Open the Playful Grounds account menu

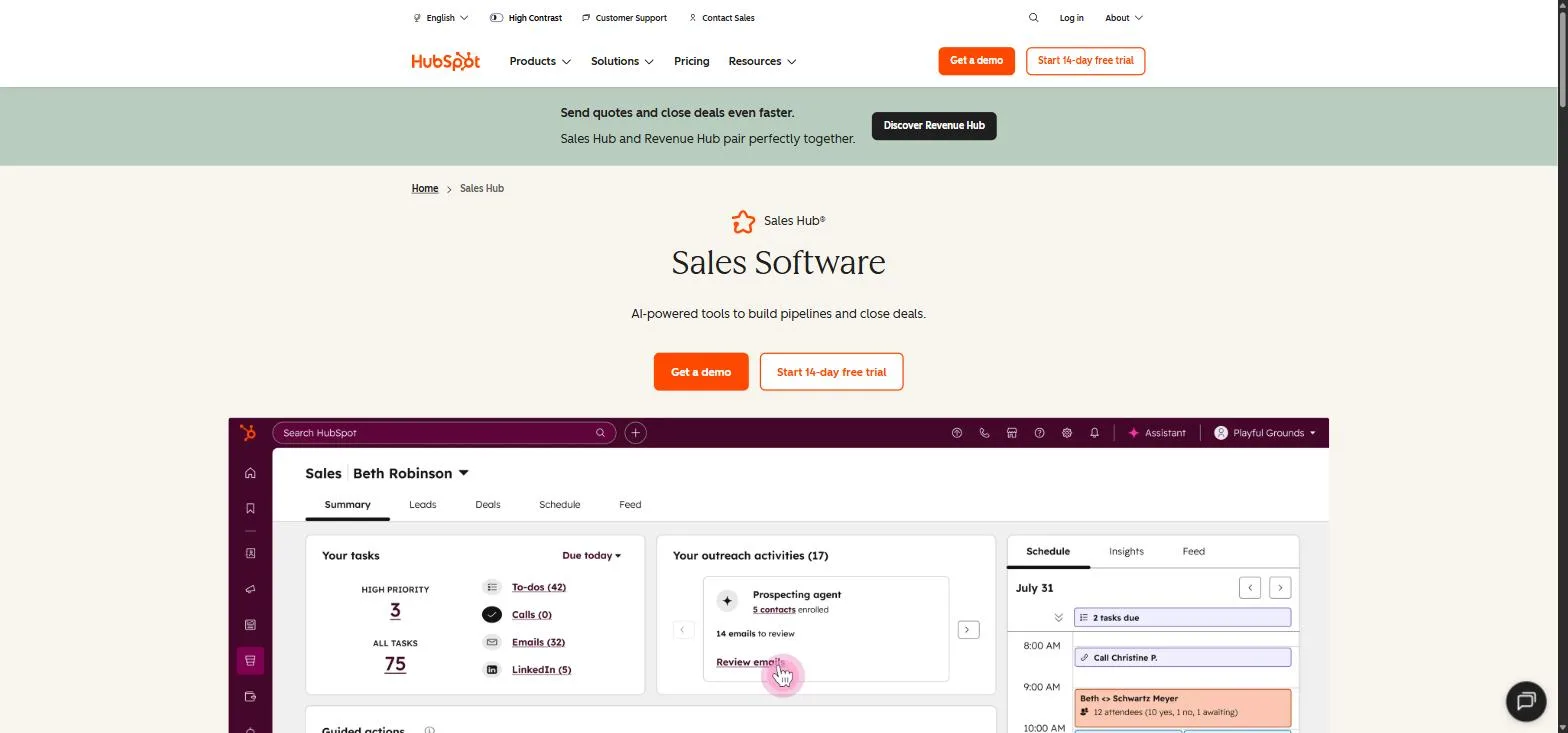click(1264, 433)
